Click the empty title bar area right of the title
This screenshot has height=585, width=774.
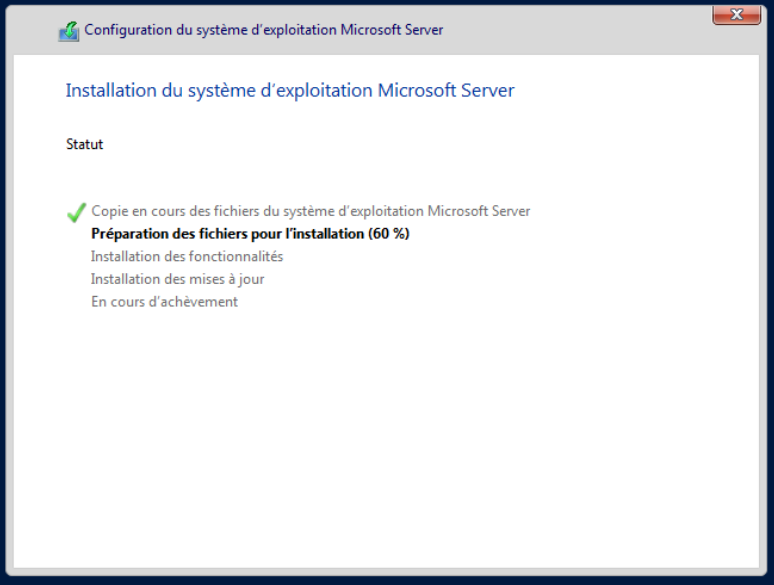pos(580,30)
